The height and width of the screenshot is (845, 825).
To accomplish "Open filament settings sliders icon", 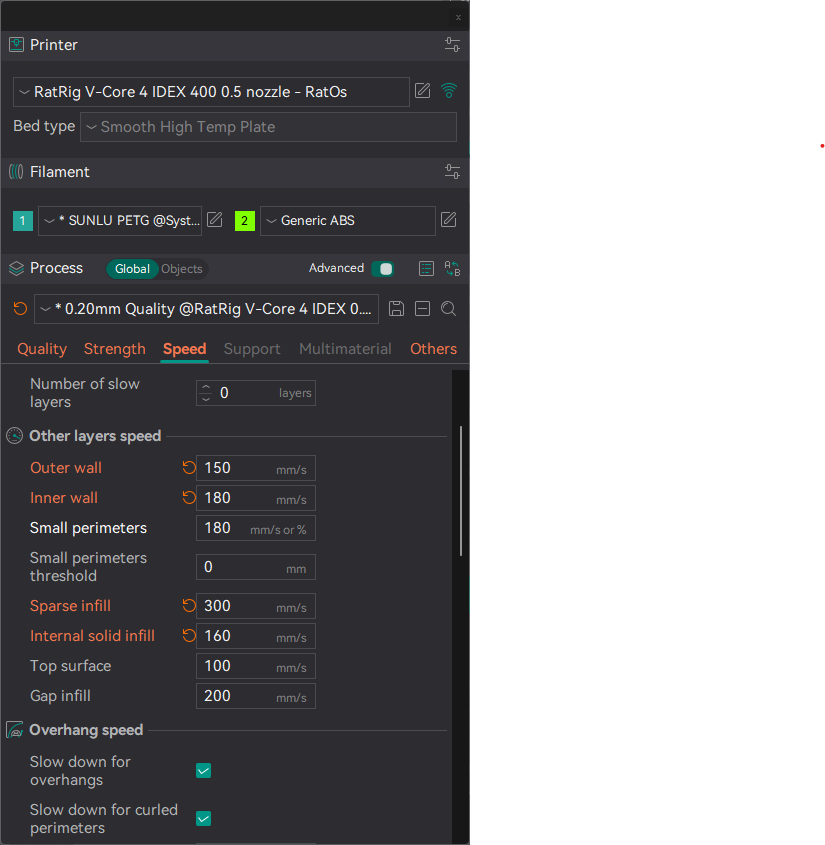I will (x=452, y=172).
